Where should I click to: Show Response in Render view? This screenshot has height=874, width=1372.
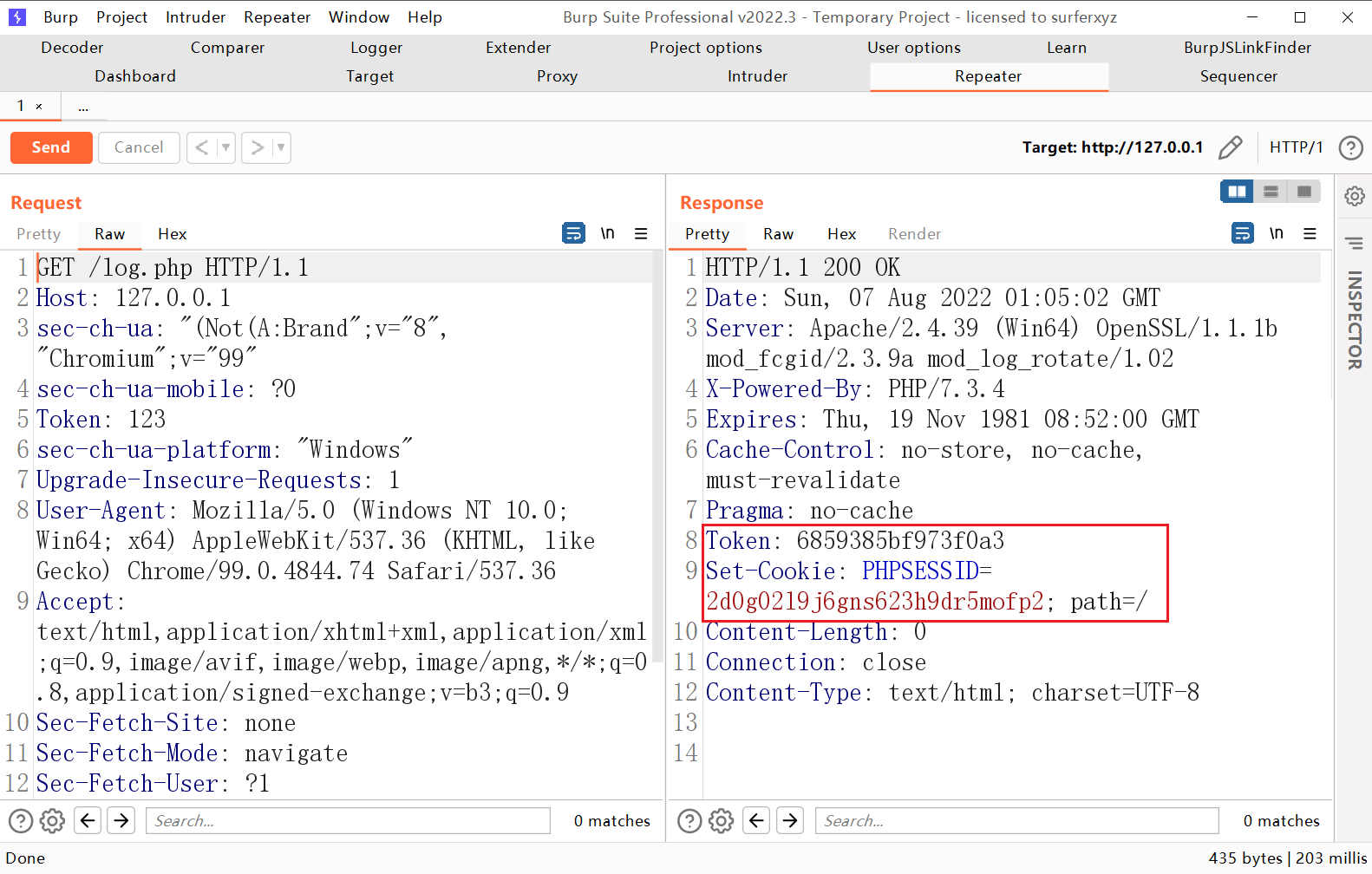(914, 234)
